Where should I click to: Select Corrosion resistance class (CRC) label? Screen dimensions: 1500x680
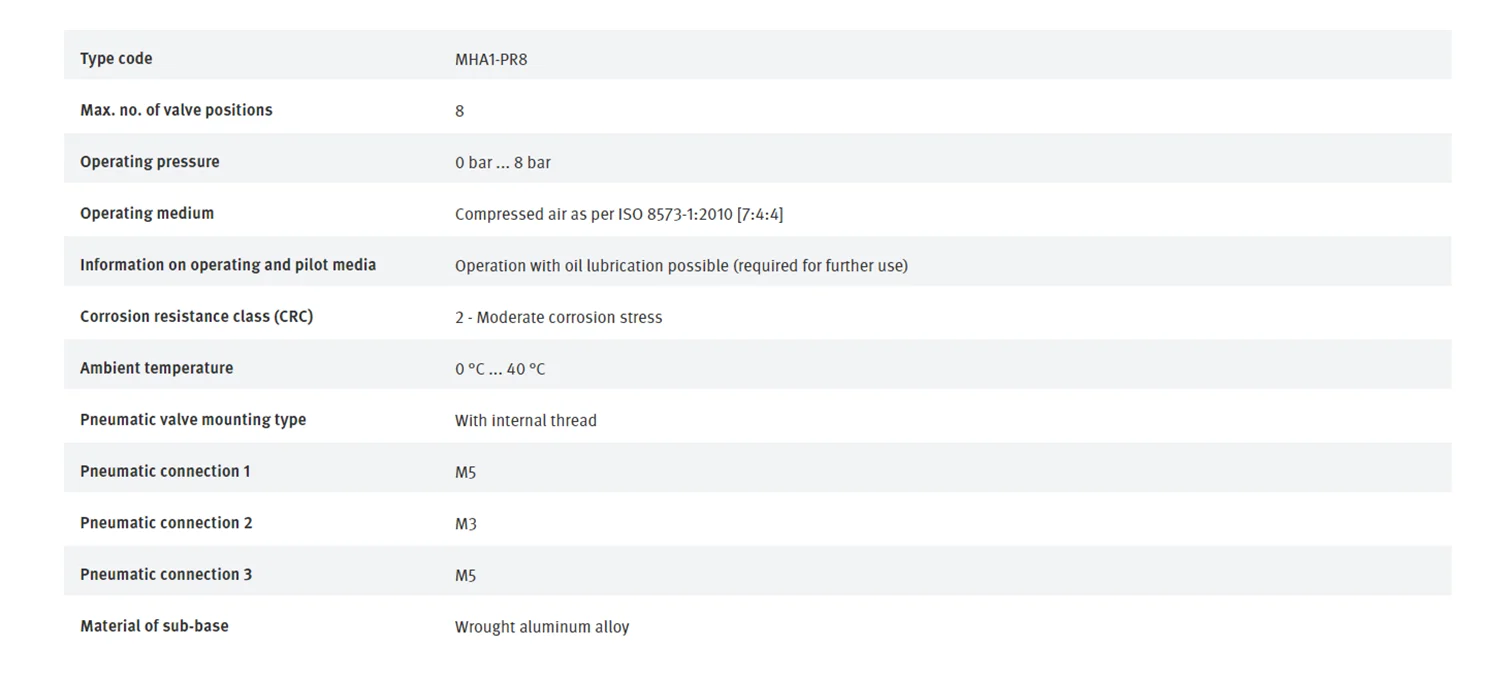click(x=196, y=316)
